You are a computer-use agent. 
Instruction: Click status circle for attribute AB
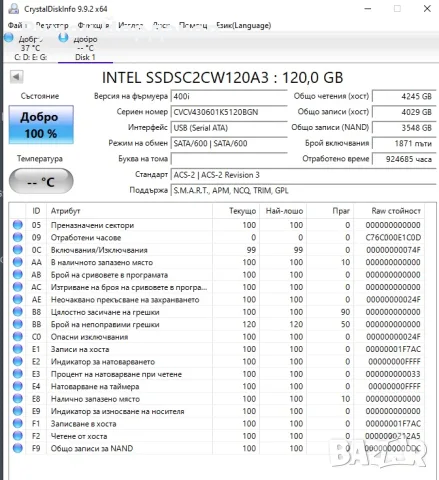pyautogui.click(x=18, y=275)
